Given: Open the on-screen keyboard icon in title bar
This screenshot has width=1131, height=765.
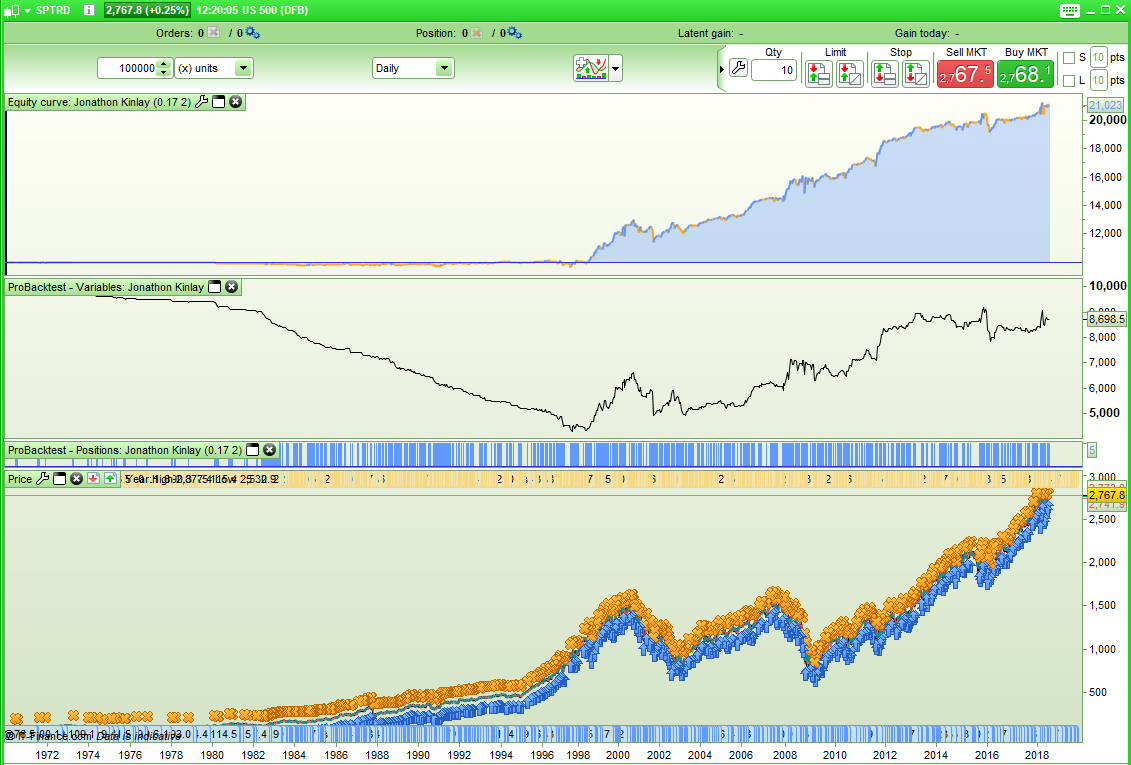Looking at the screenshot, I should [1070, 10].
